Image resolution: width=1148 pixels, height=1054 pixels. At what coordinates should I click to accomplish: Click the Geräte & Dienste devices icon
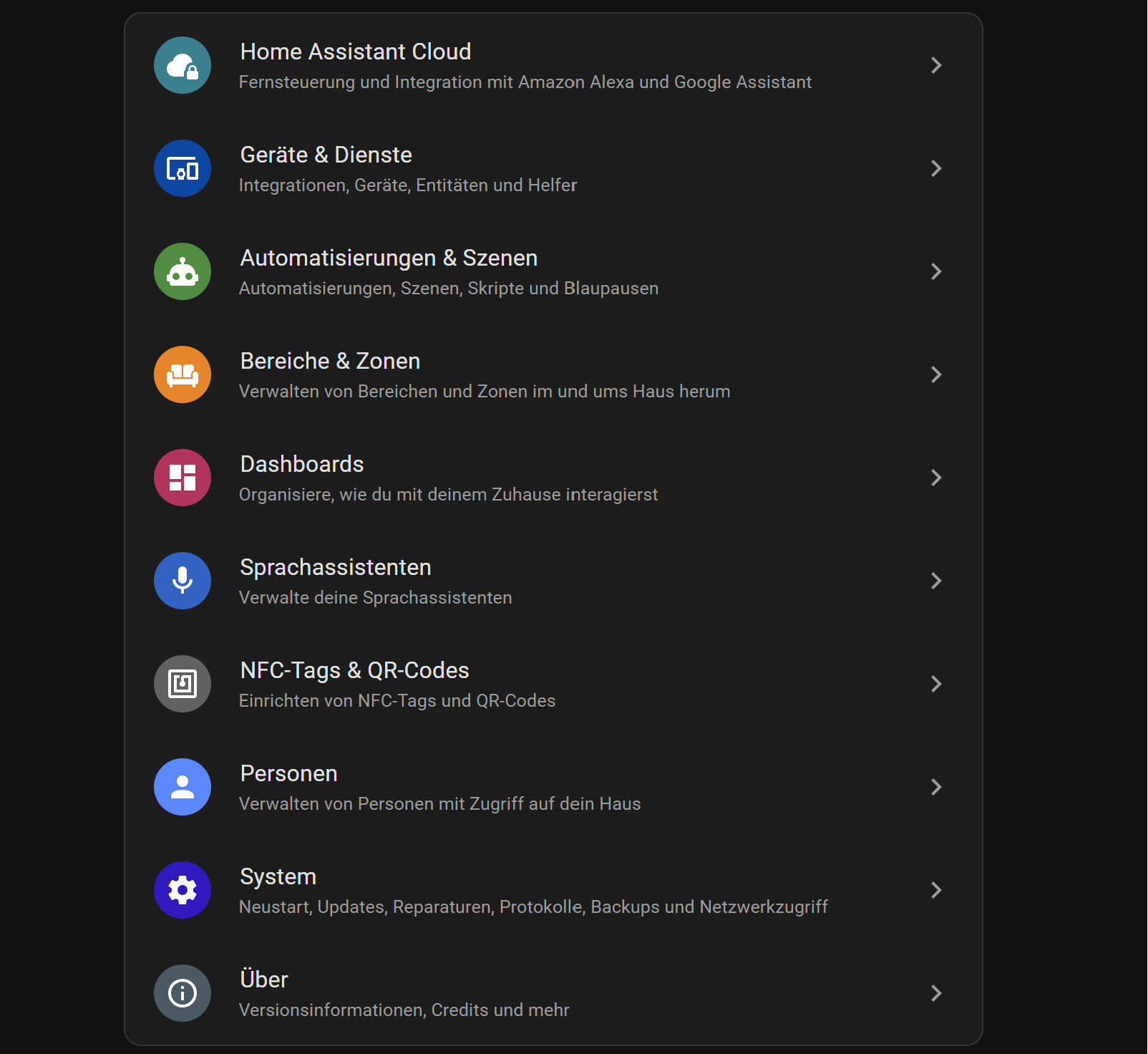click(183, 168)
